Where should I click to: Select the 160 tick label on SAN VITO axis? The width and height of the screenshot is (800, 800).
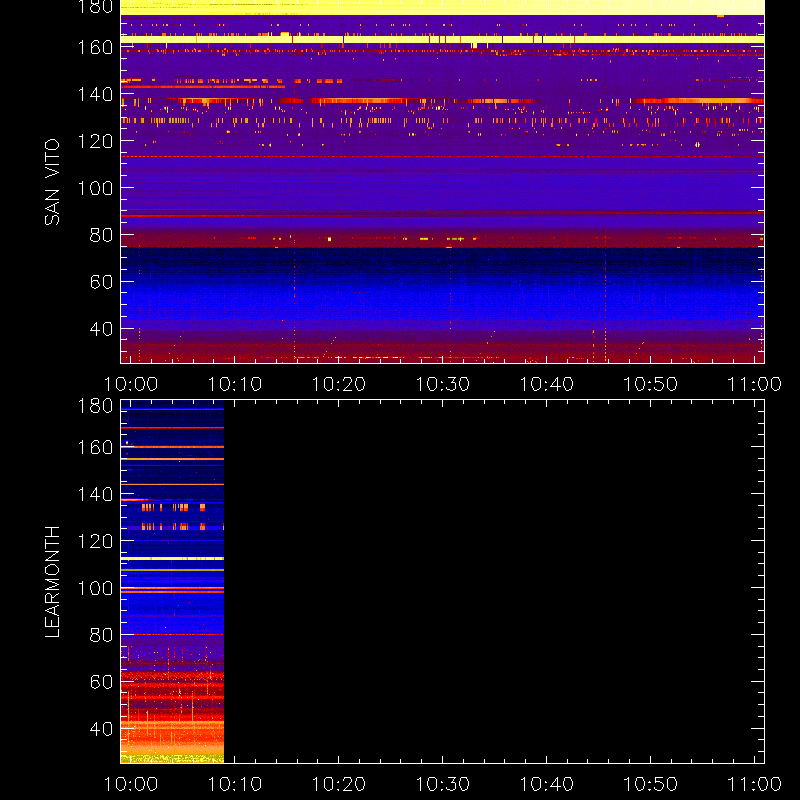[x=95, y=47]
